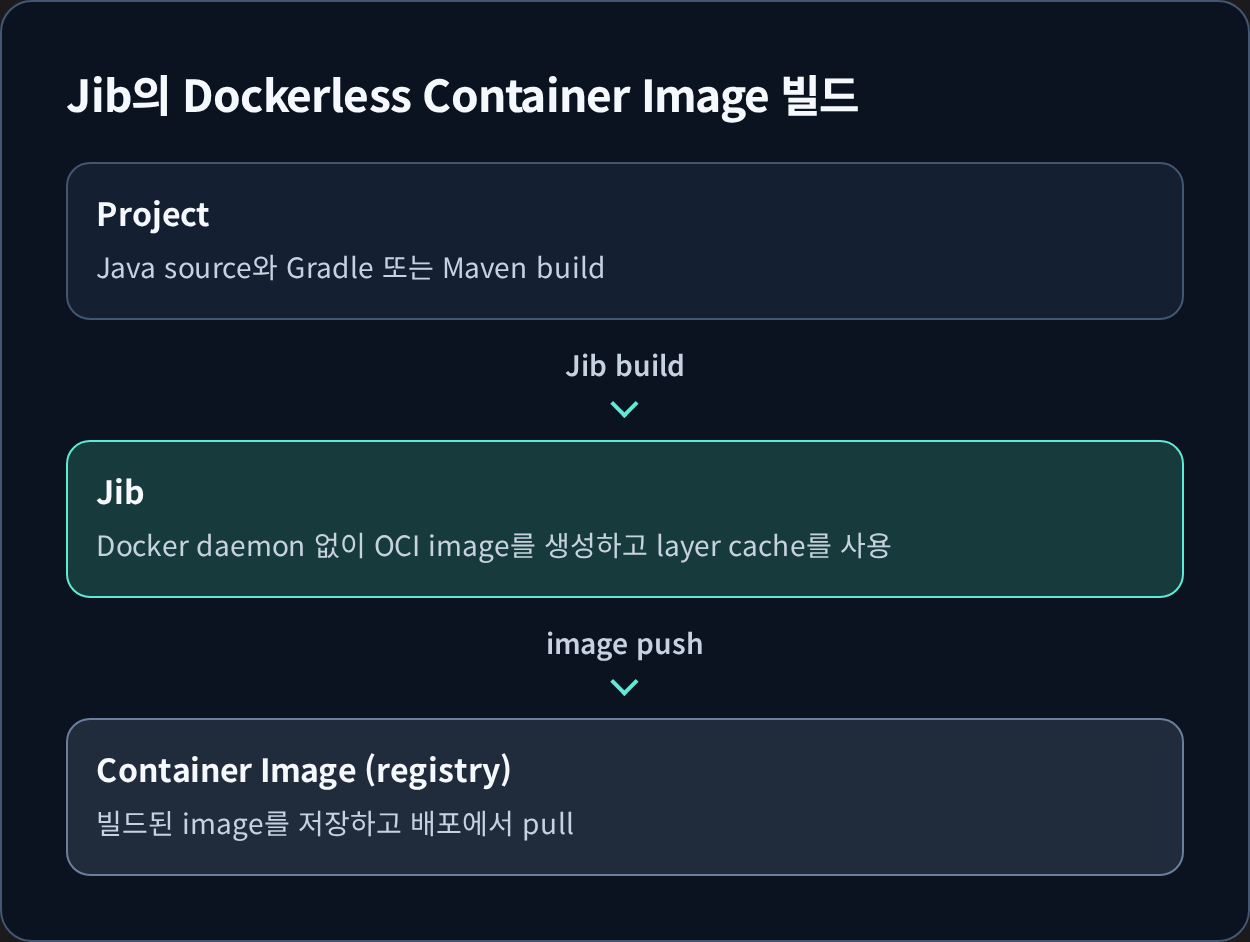
Task: Click the 'Jib build' connector label
Action: [625, 366]
